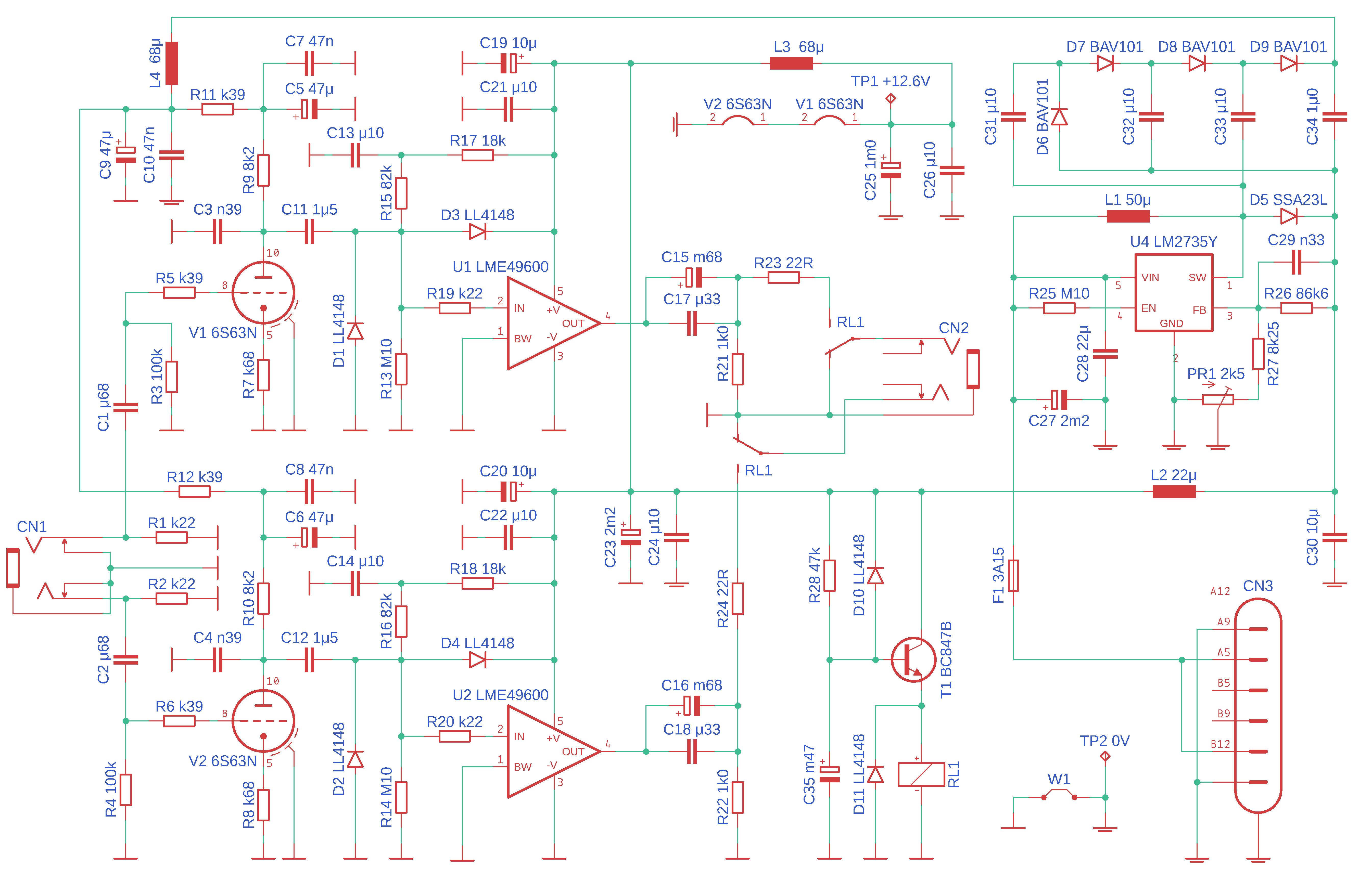The width and height of the screenshot is (1372, 880).
Task: Click the PR1 2k5 trimmer potentiometer symbol
Action: tap(1218, 399)
